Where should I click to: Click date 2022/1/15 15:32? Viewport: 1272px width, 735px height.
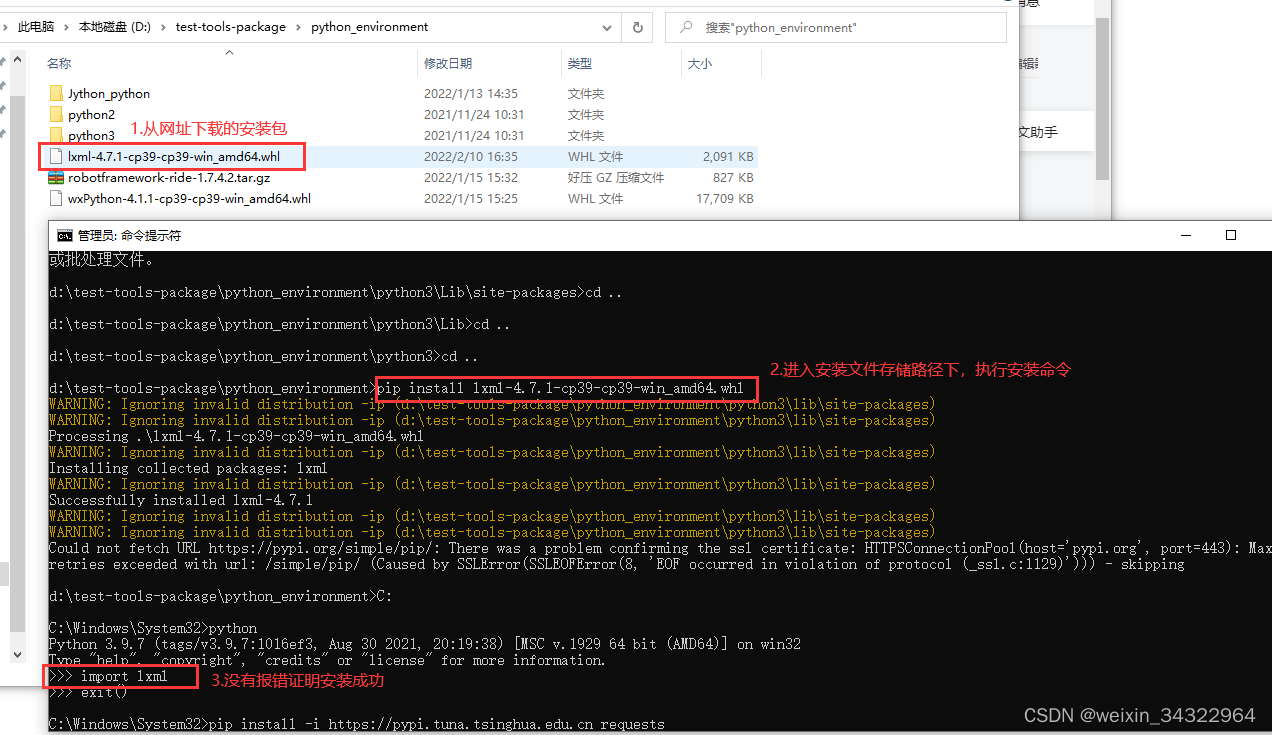(471, 178)
